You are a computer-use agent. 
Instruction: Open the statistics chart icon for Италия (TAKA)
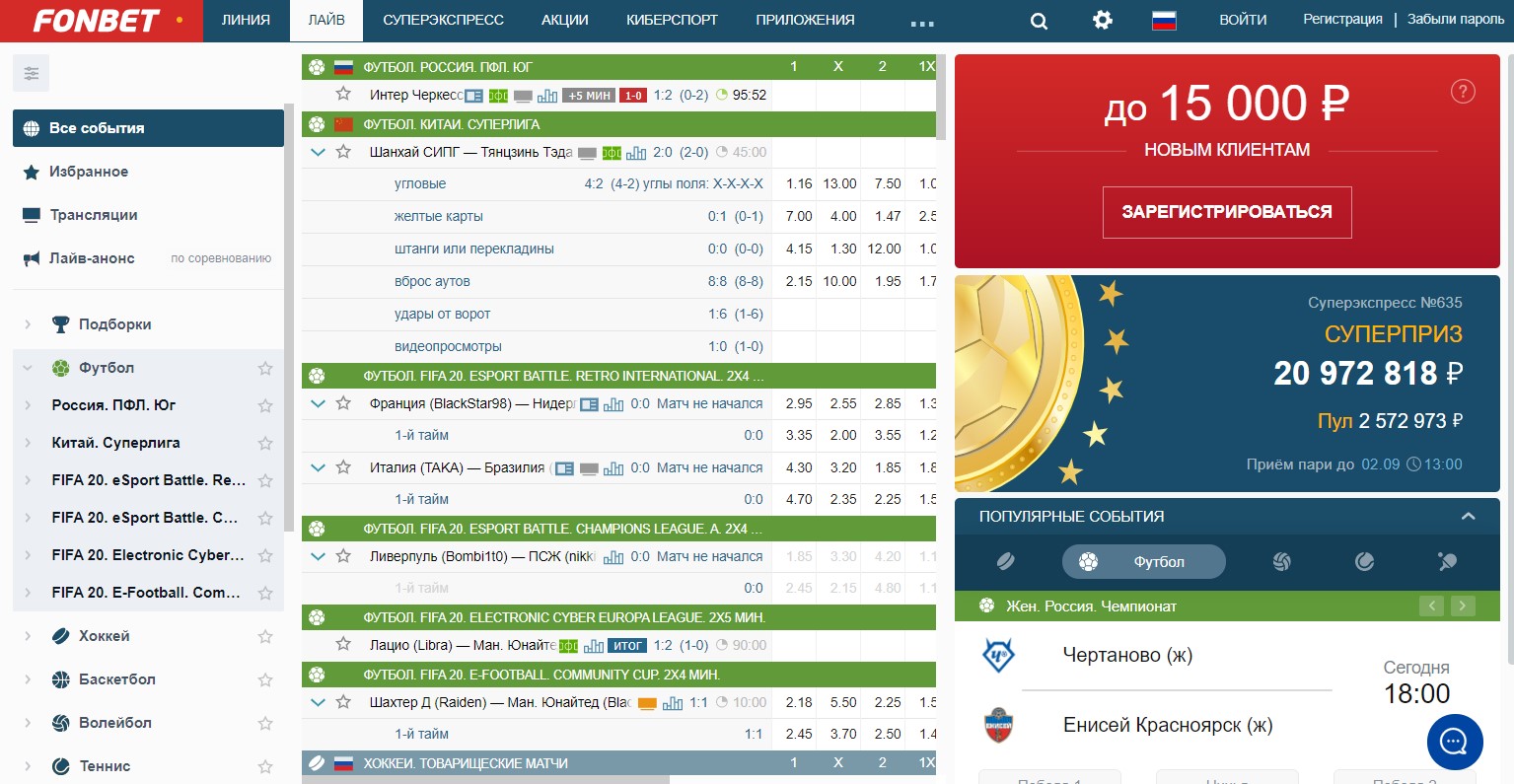(613, 468)
